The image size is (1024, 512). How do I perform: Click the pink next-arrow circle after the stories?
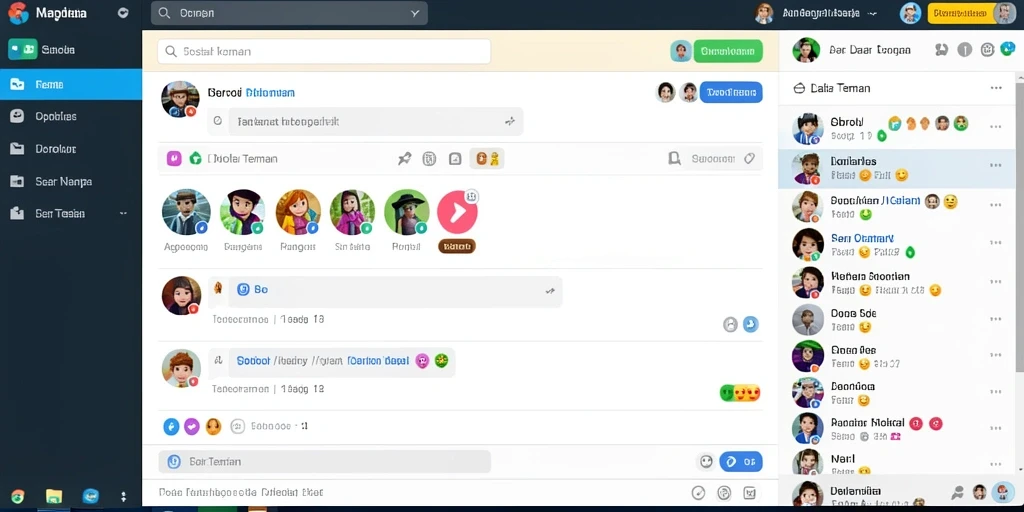click(457, 212)
